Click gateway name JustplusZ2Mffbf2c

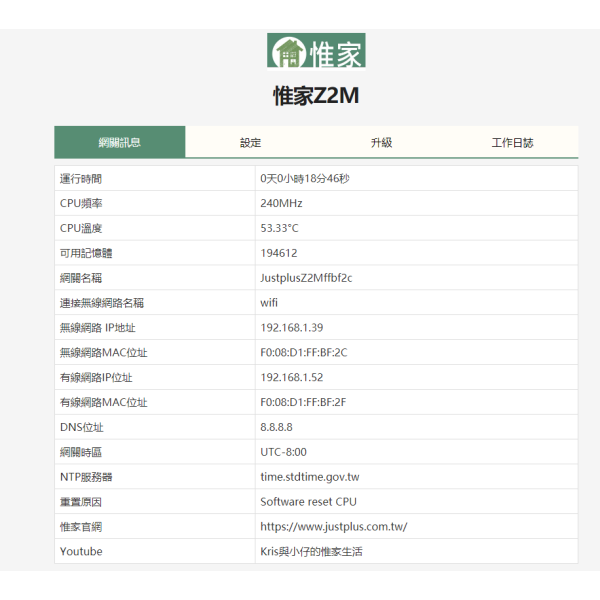pyautogui.click(x=306, y=278)
